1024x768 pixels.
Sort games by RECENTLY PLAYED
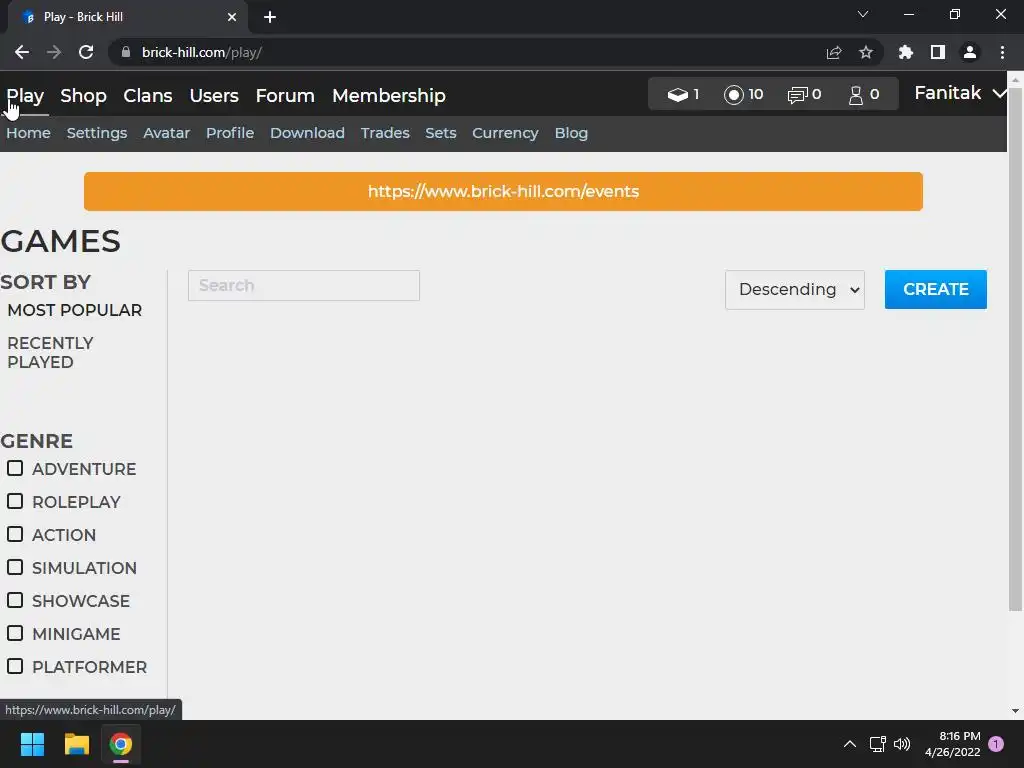click(50, 353)
